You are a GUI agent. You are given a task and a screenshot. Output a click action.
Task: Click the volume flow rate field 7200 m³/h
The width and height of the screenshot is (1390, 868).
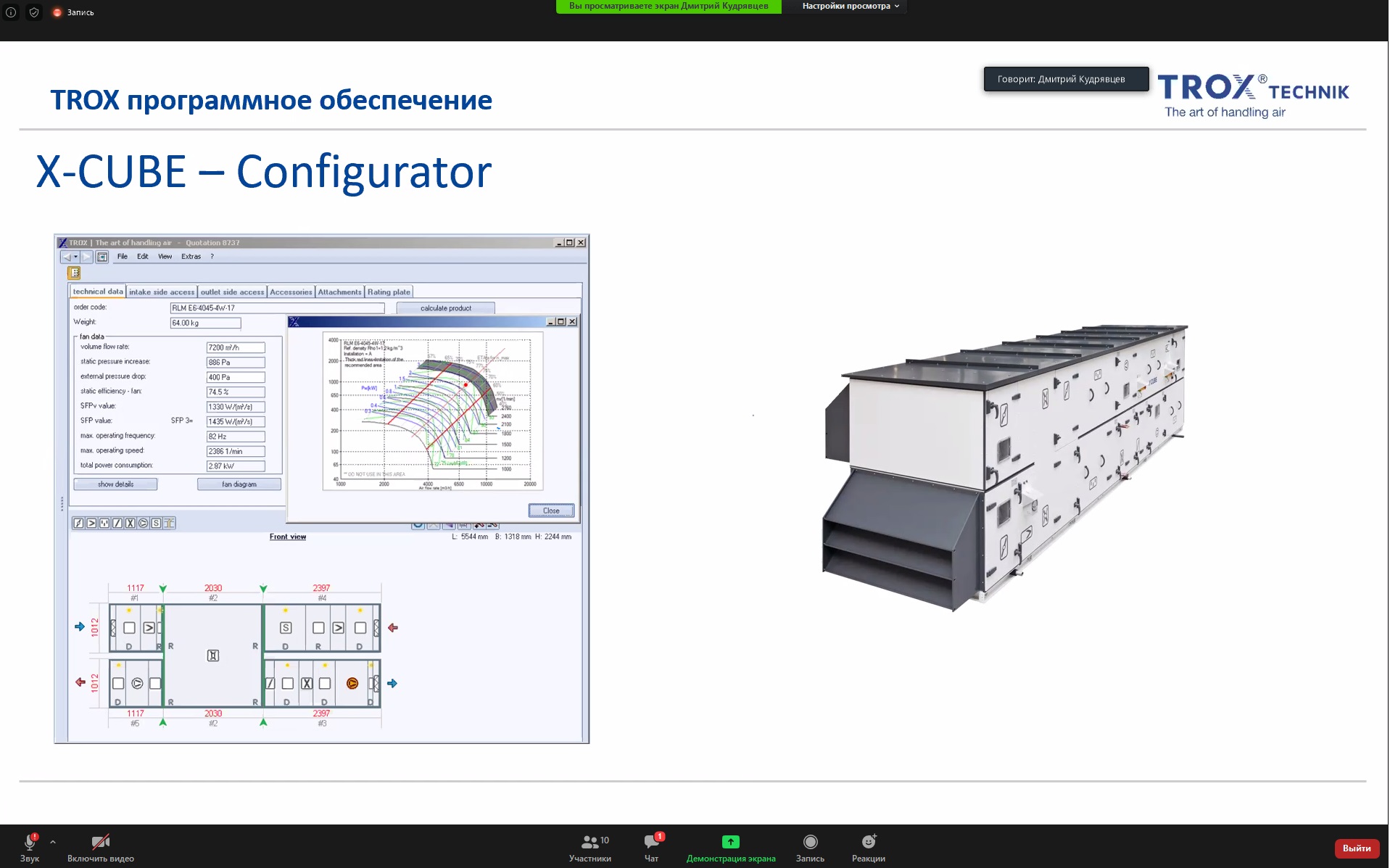(236, 347)
